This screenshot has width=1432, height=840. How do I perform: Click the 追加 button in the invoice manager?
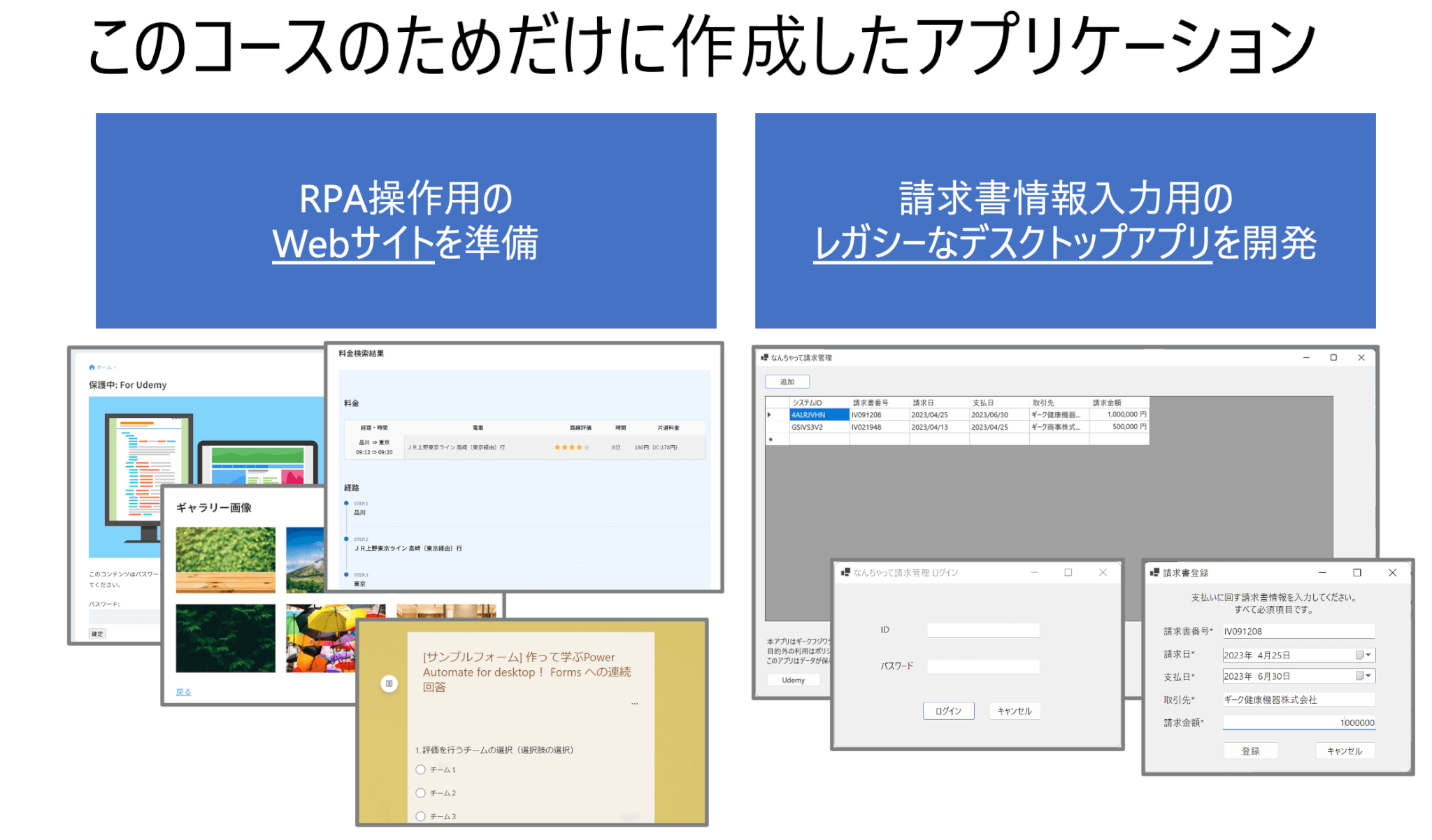(788, 381)
